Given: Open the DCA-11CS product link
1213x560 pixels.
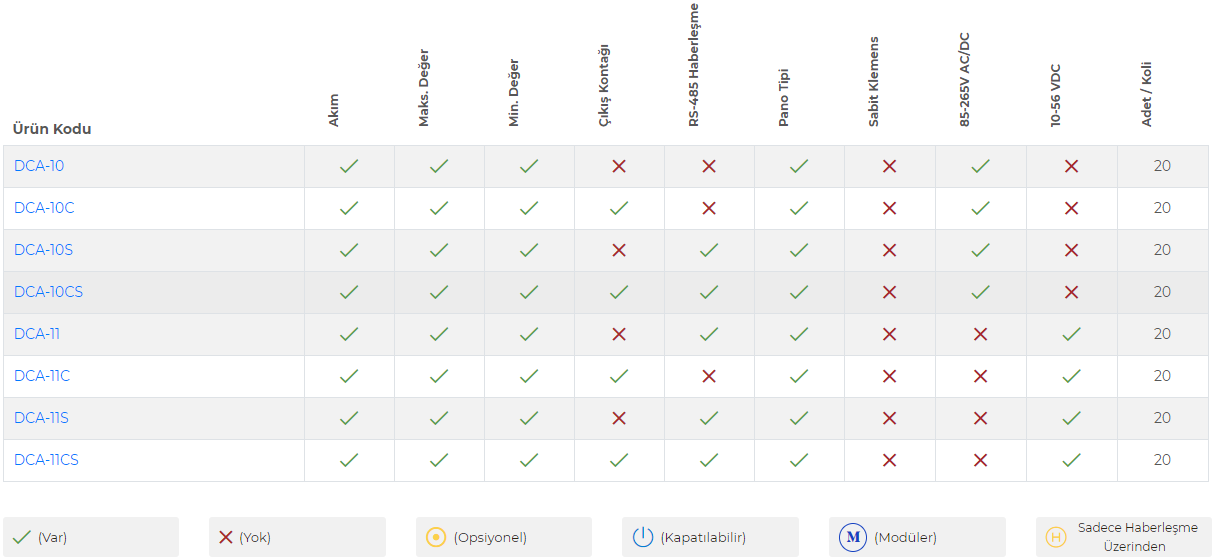Looking at the screenshot, I should click(x=46, y=460).
